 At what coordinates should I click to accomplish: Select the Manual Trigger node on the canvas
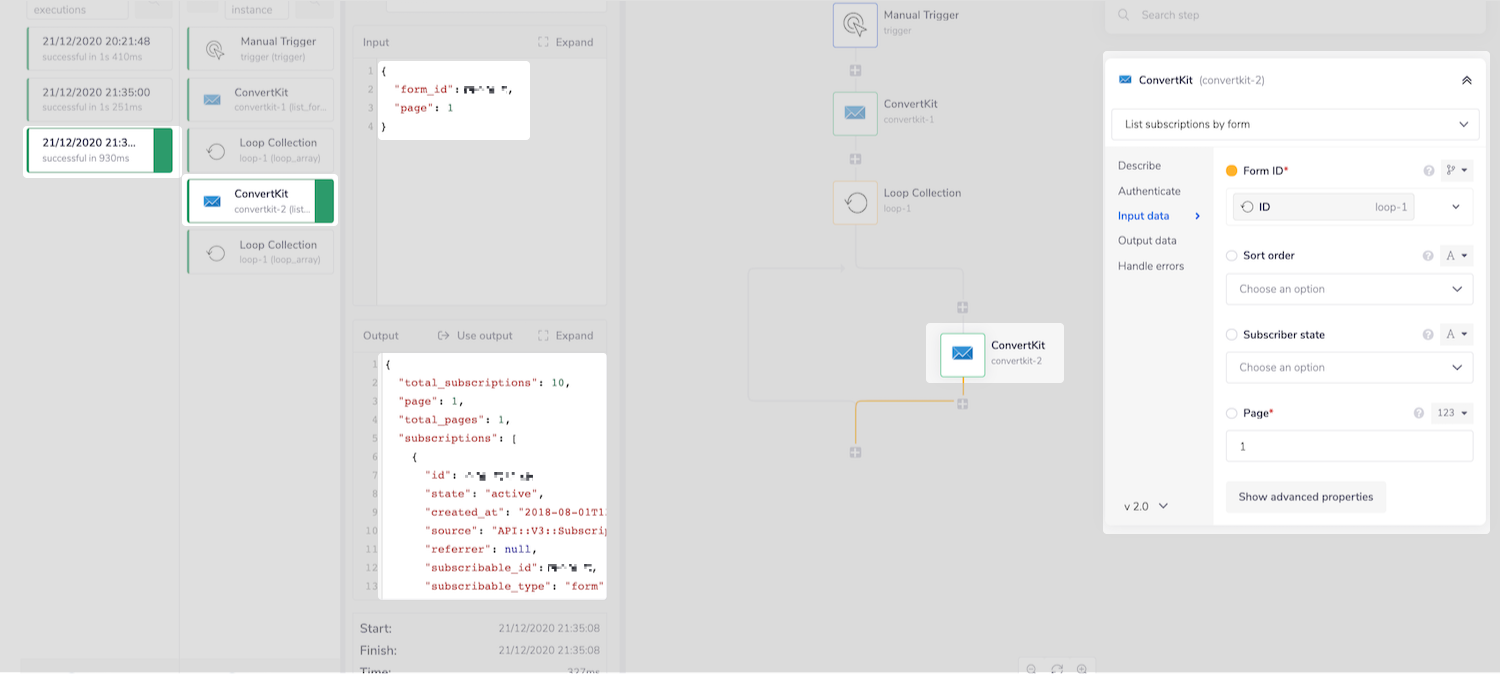855,24
